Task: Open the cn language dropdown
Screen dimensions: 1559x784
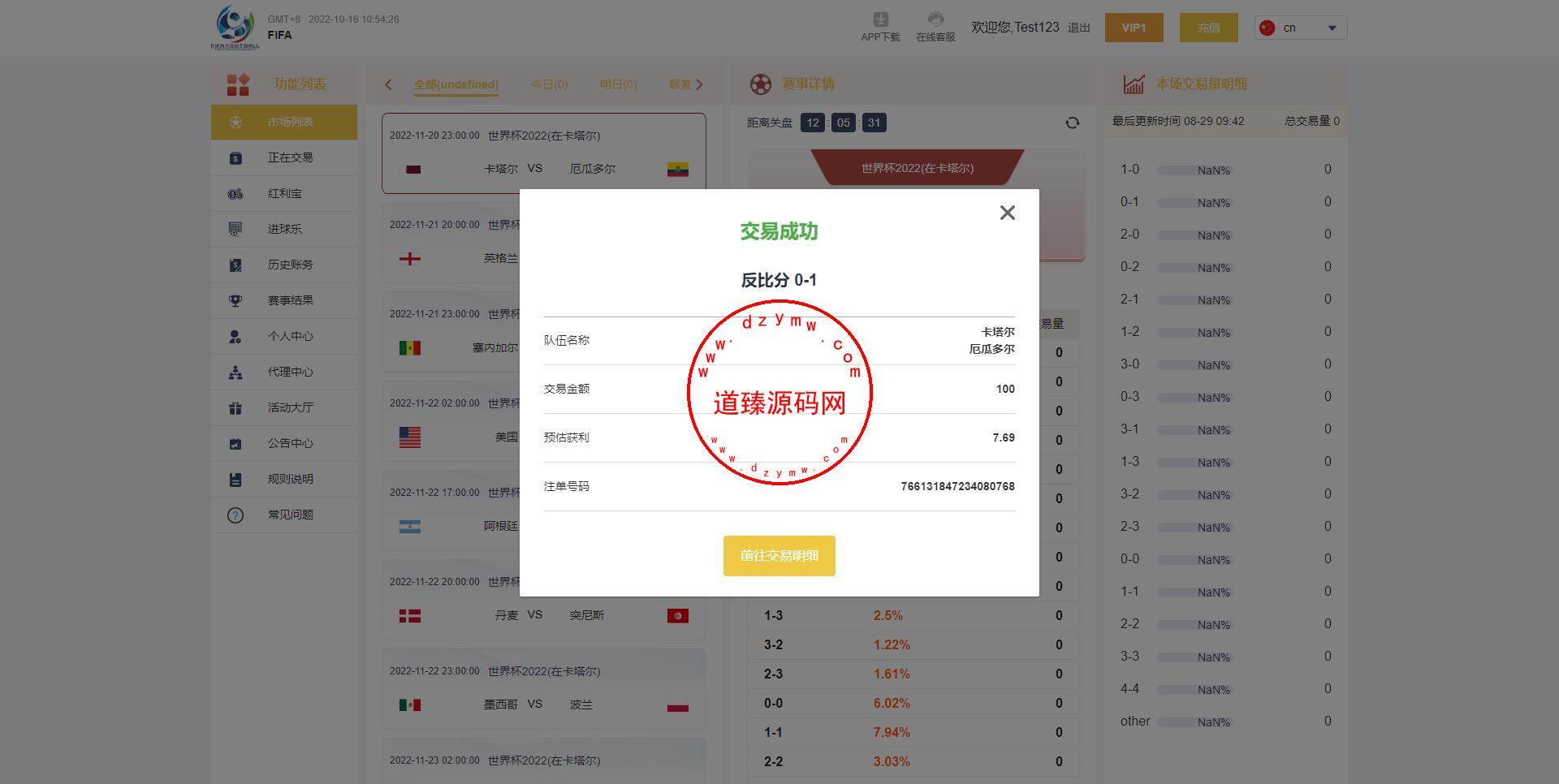Action: point(1301,28)
